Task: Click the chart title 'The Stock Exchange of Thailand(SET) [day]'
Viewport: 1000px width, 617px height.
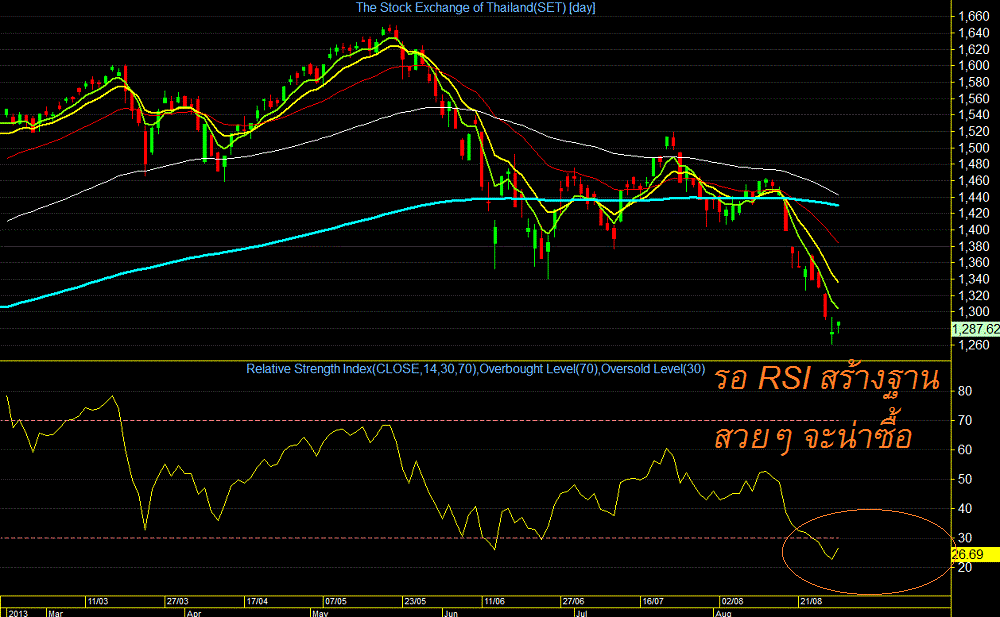Action: [475, 8]
